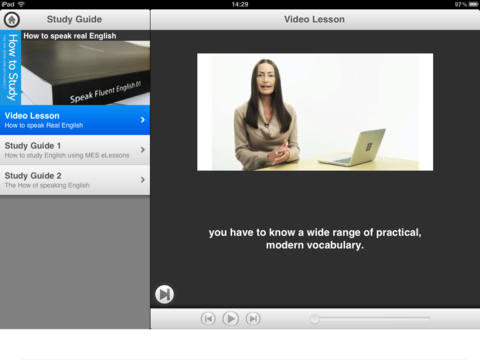Viewport: 480px width, 360px height.
Task: Skip to next track in playback bar
Action: pyautogui.click(x=253, y=319)
